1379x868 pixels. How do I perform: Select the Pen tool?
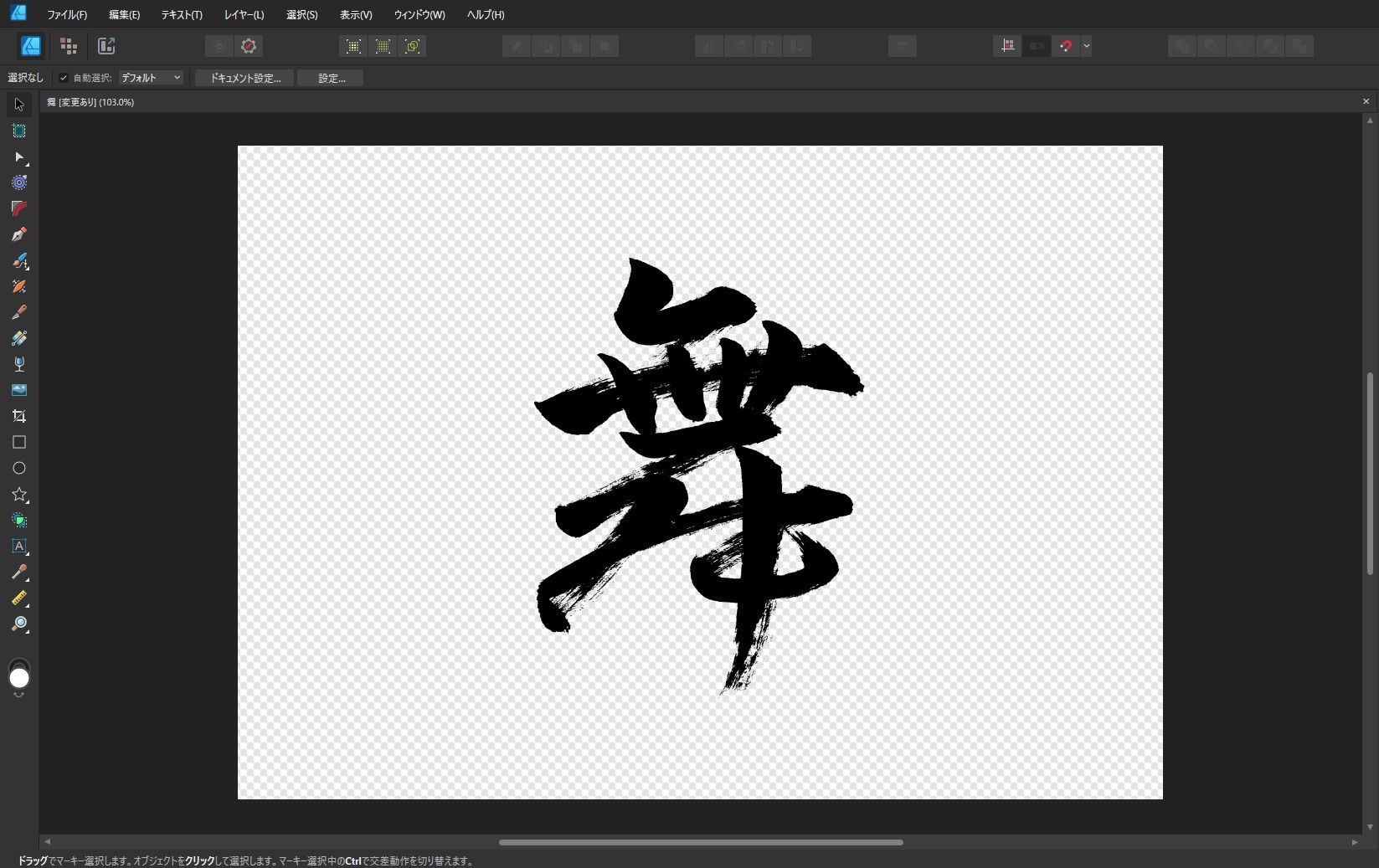coord(18,234)
